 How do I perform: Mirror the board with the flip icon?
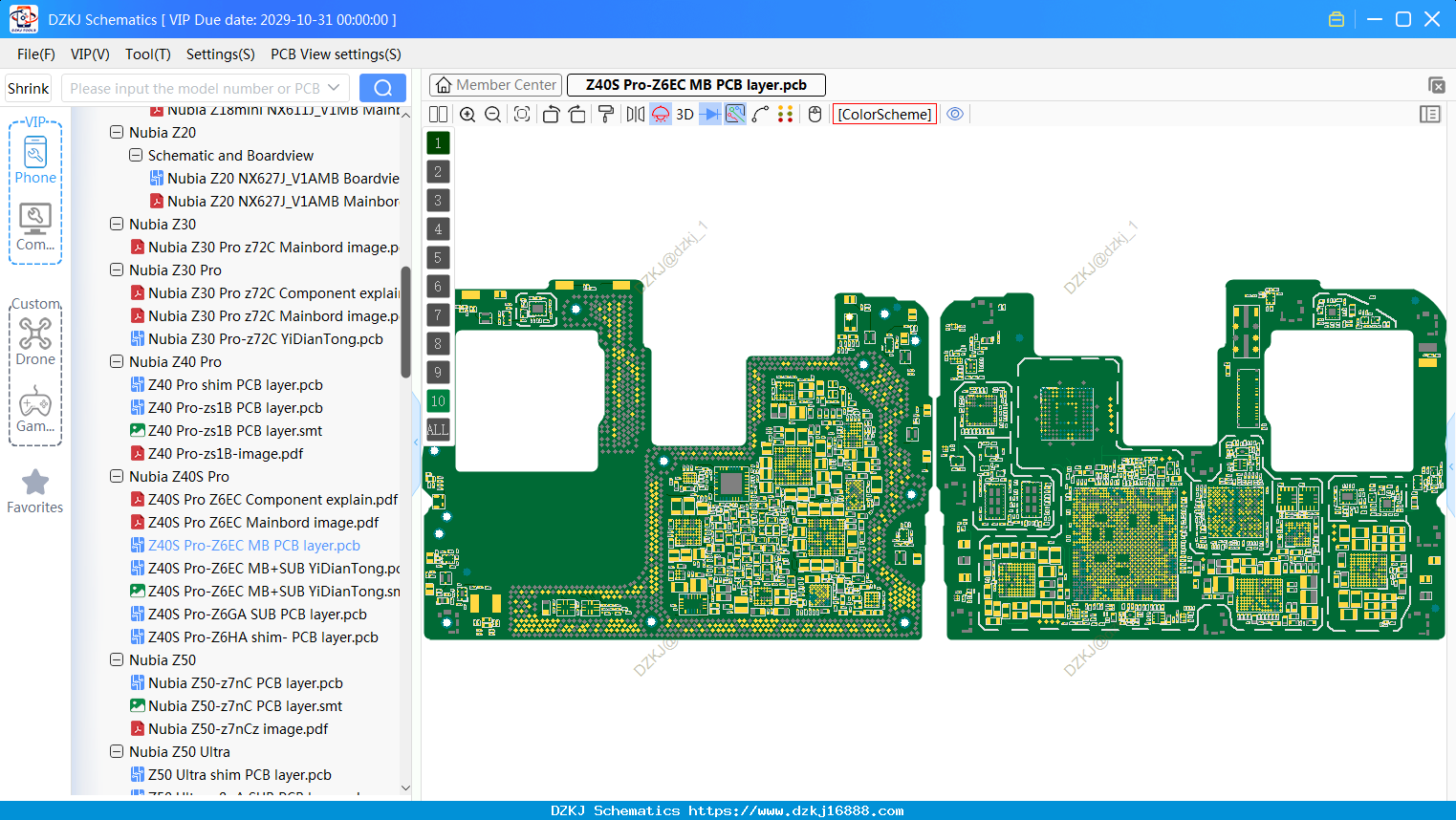(636, 115)
